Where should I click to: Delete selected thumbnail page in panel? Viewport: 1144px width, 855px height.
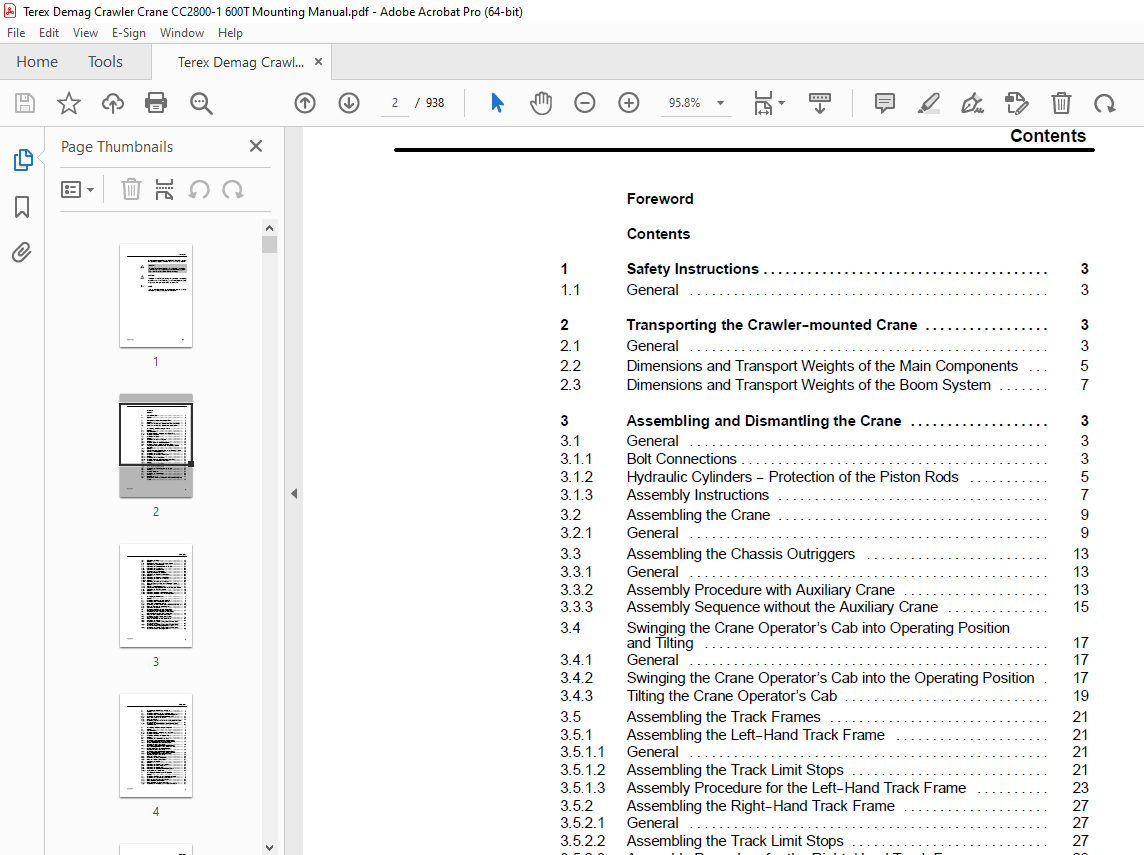[131, 190]
